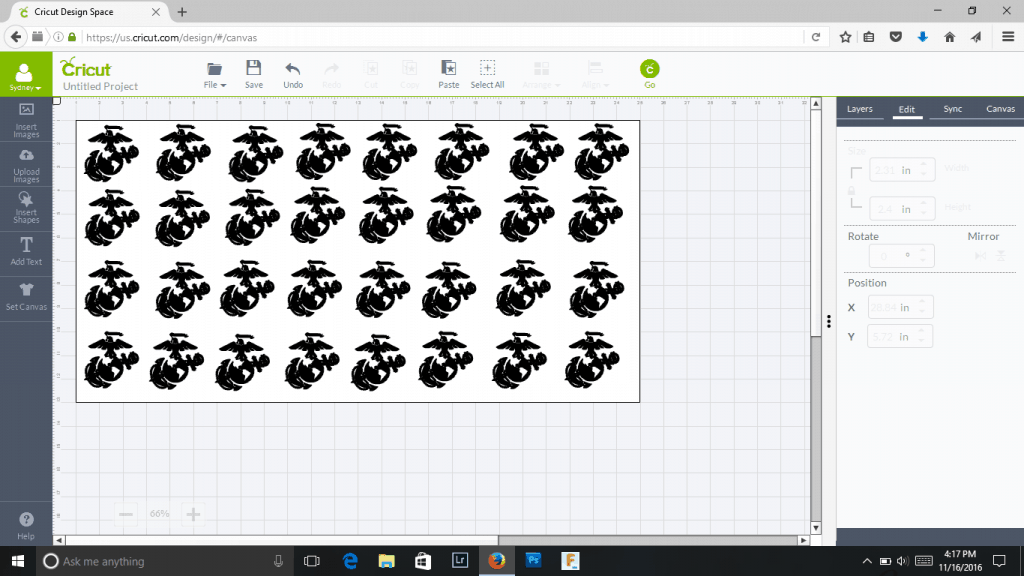Screen dimensions: 1024x576
Task: Open the Insert Shapes tool
Action: 26,207
